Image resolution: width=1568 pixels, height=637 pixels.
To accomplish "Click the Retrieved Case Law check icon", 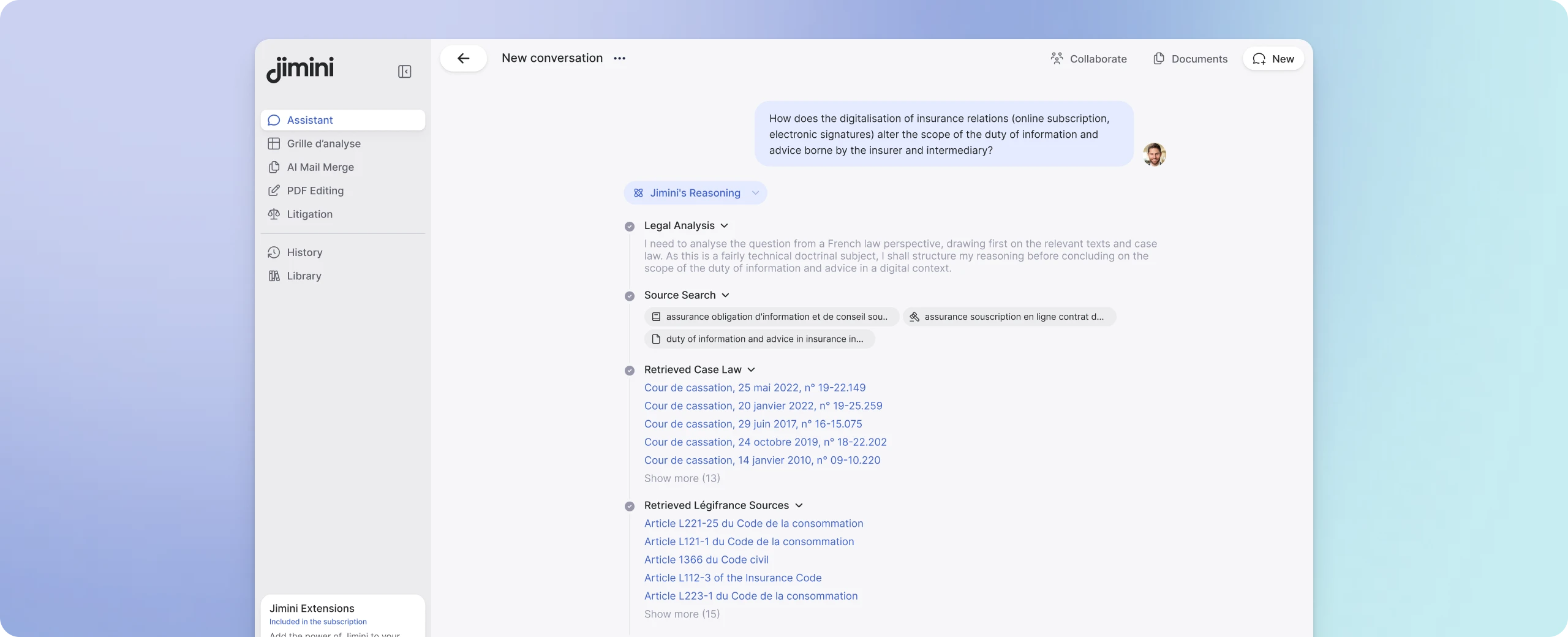I will 629,371.
